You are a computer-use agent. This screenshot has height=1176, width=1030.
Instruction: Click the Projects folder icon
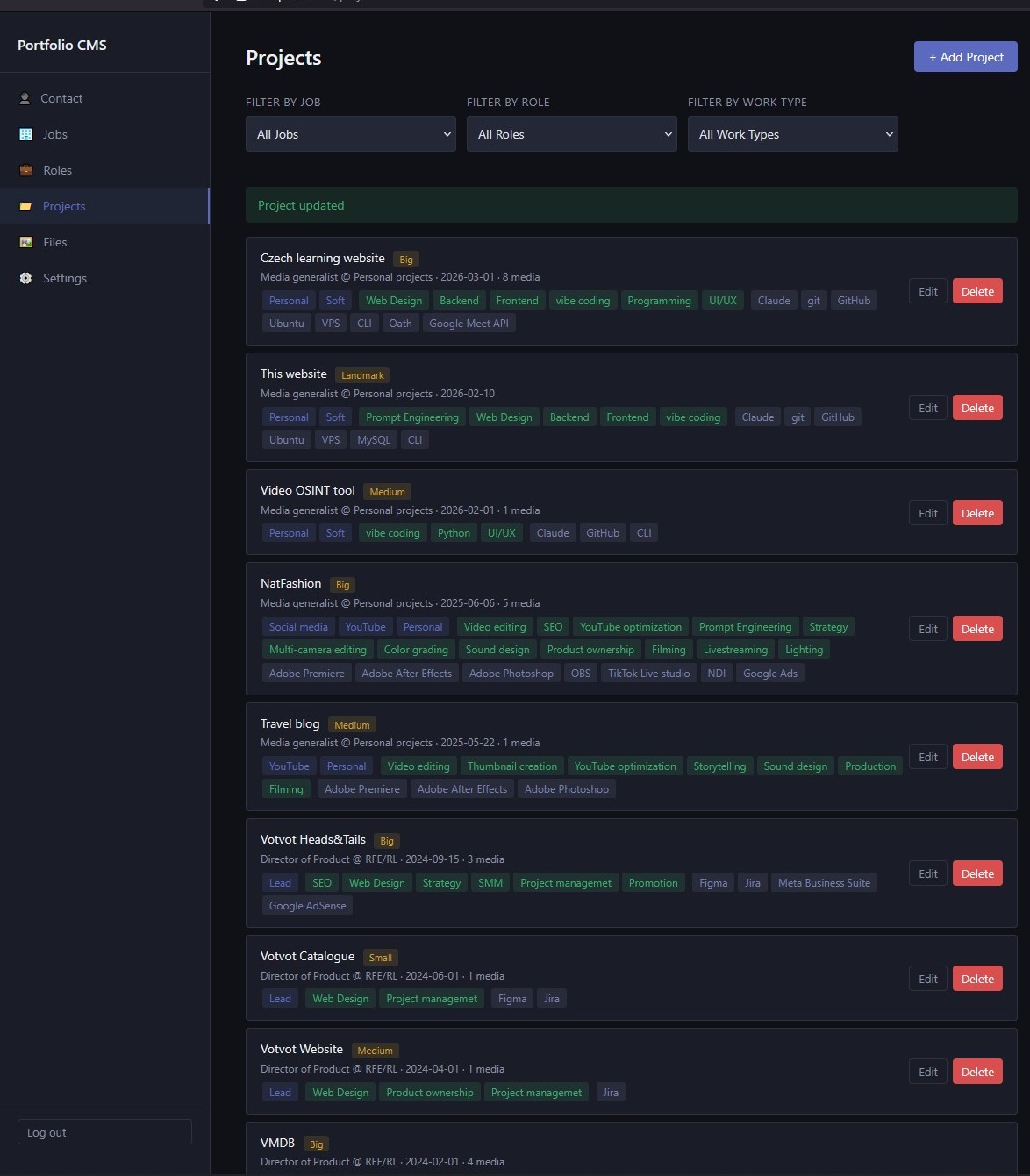25,207
